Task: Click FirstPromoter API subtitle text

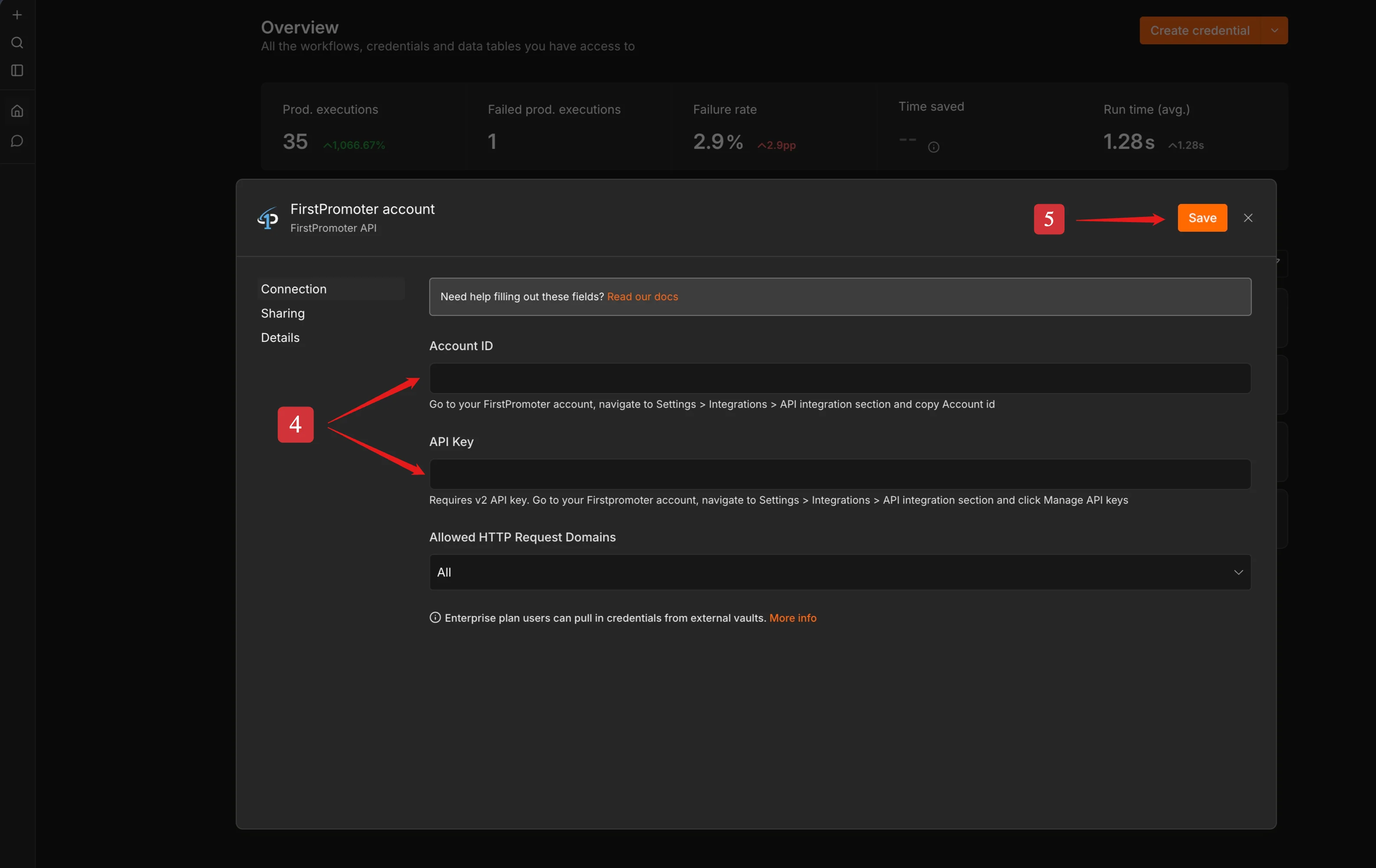Action: [333, 228]
